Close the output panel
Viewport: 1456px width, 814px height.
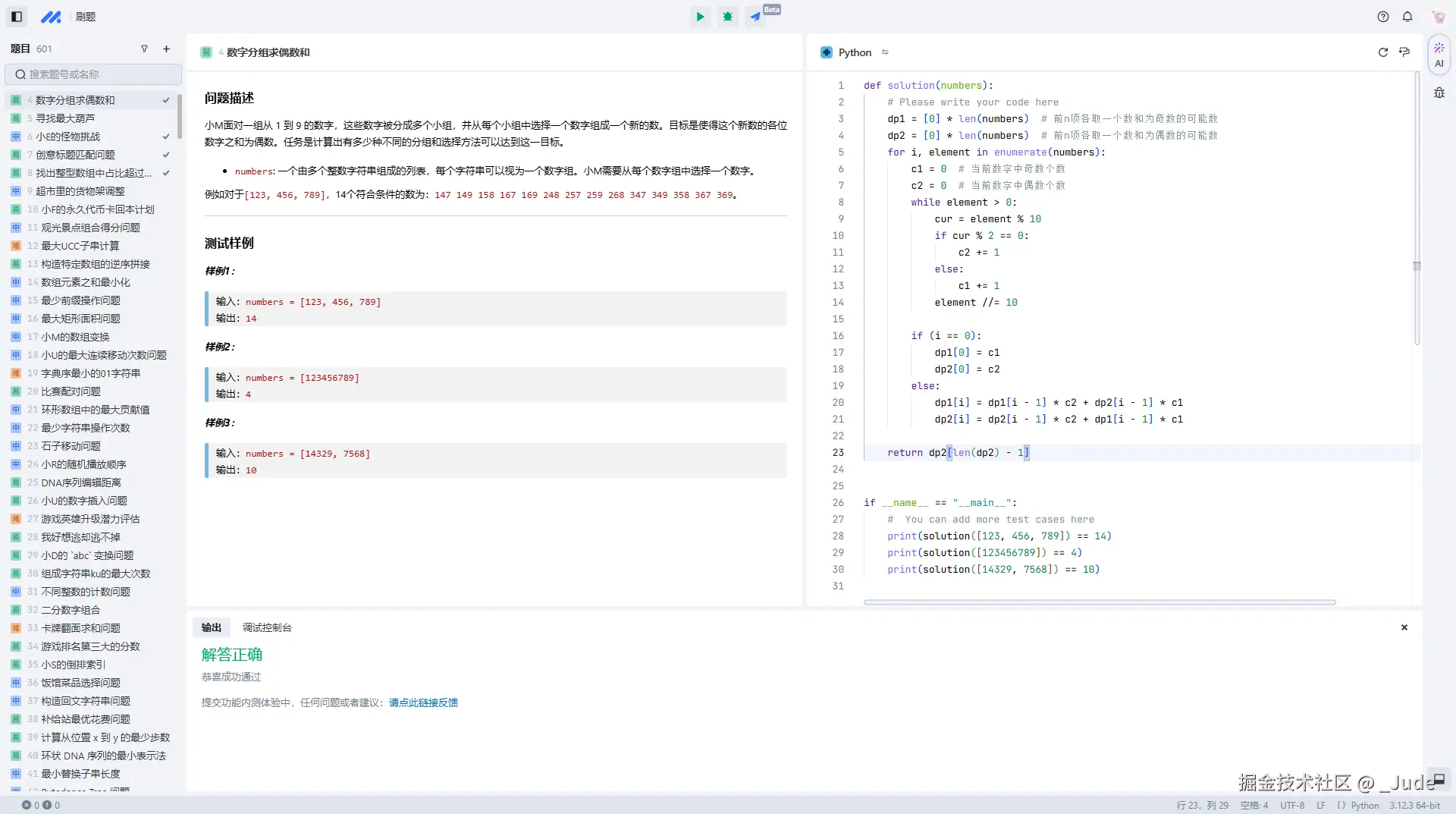coord(1404,627)
